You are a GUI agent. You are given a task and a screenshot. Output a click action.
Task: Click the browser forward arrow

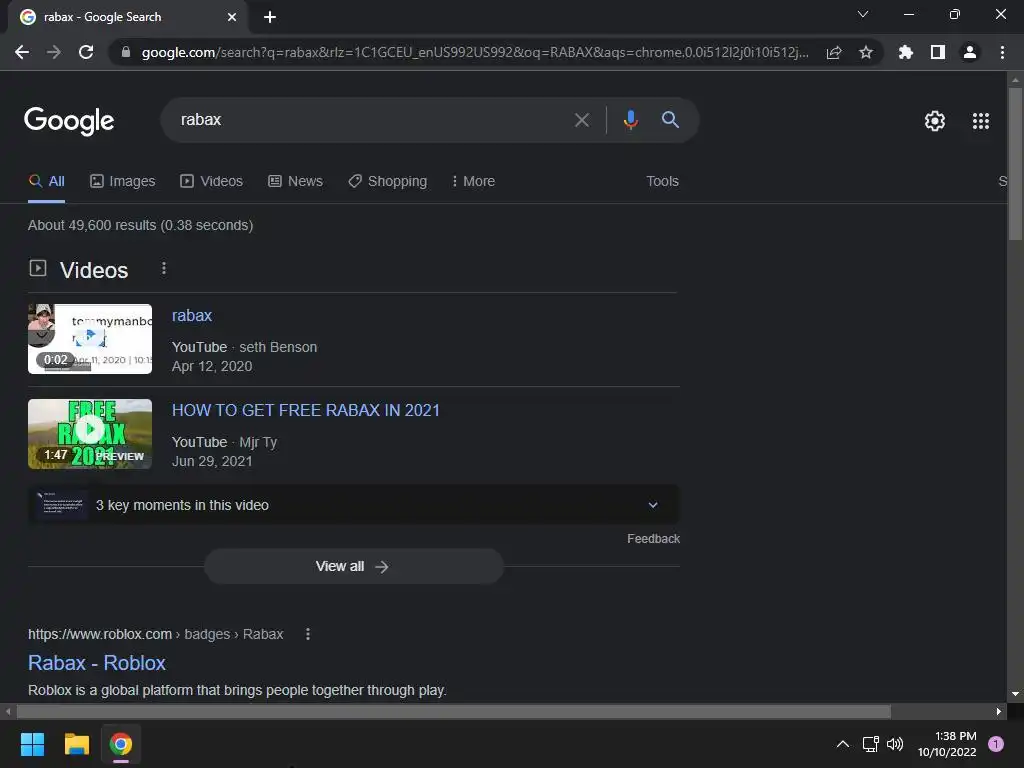[x=54, y=52]
